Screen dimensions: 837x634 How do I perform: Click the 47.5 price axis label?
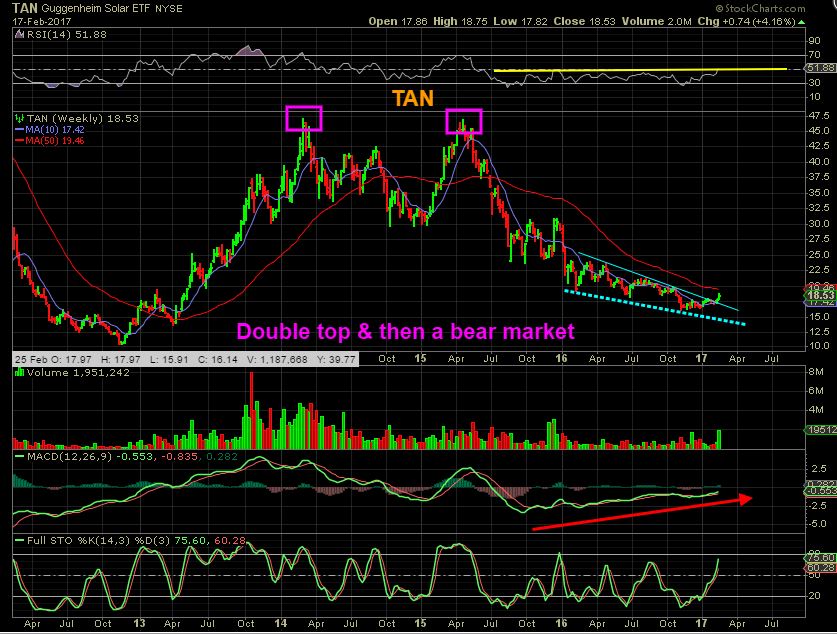click(819, 116)
